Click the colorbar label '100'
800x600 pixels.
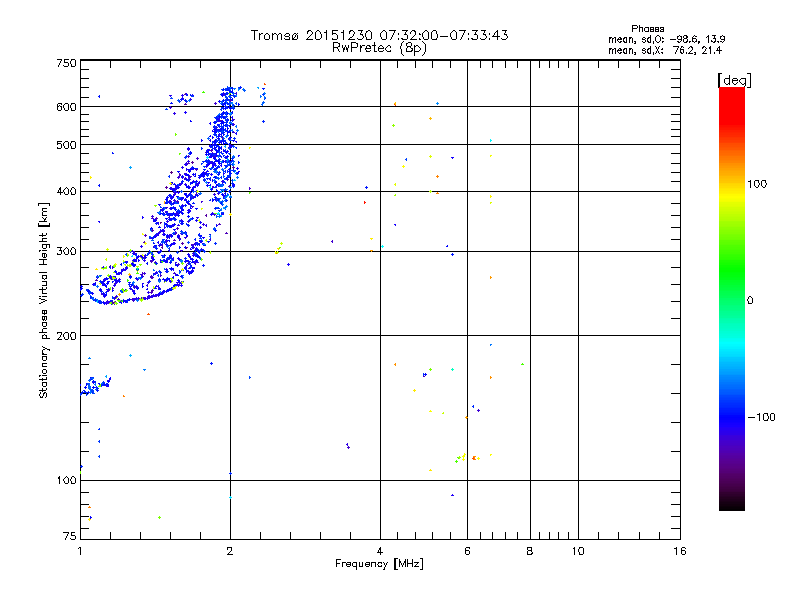coord(757,184)
